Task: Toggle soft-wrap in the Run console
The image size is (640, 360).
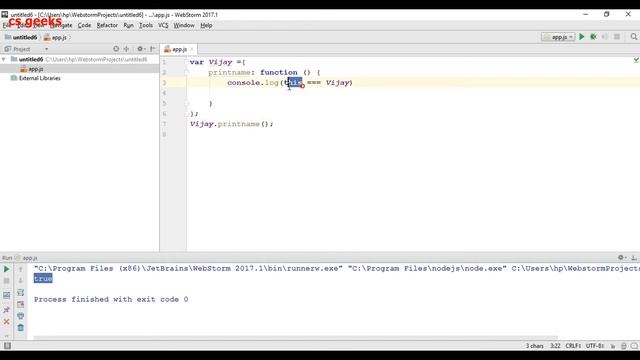Action: 20,293
